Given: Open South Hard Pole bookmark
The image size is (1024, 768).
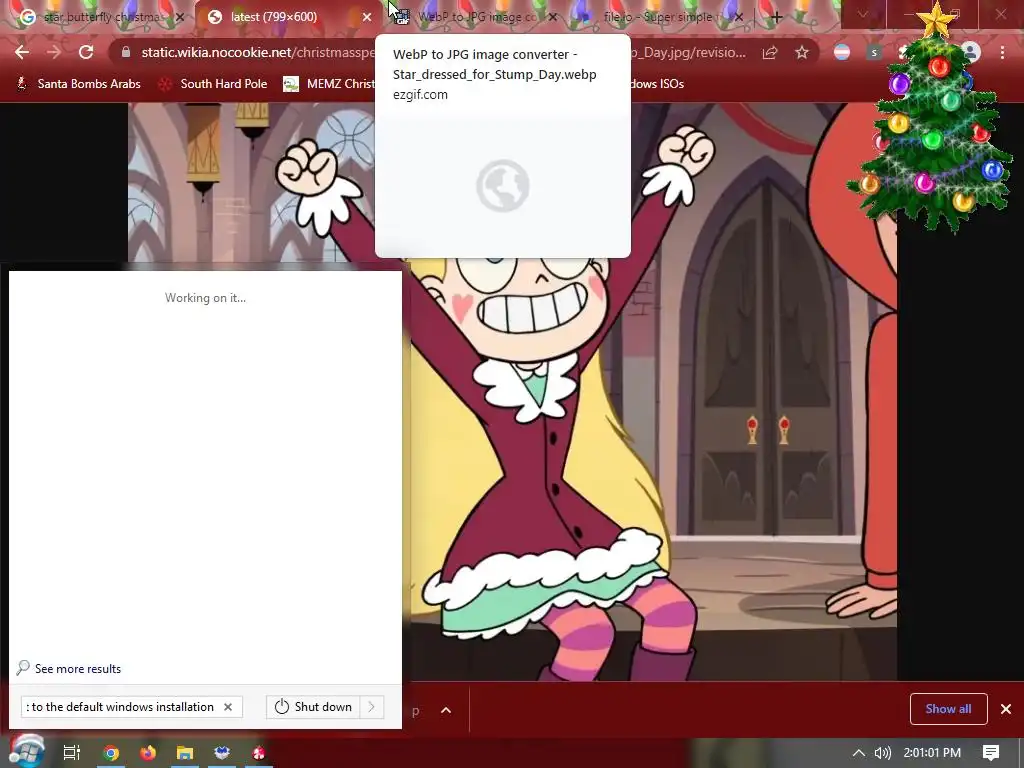Looking at the screenshot, I should click(x=214, y=84).
